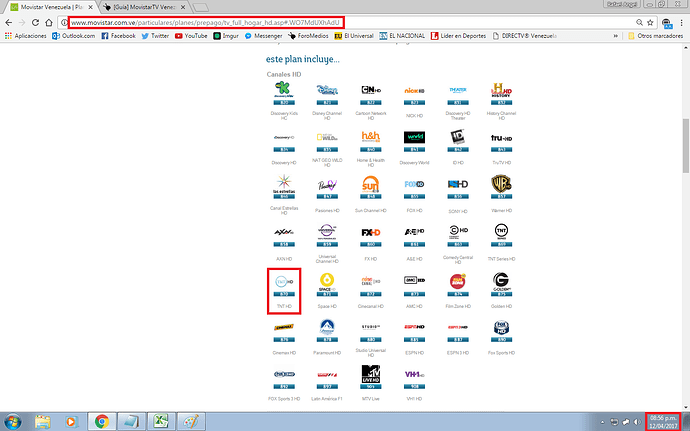Select the Las Estrellas channel logo
690x431 pixels.
click(x=284, y=184)
